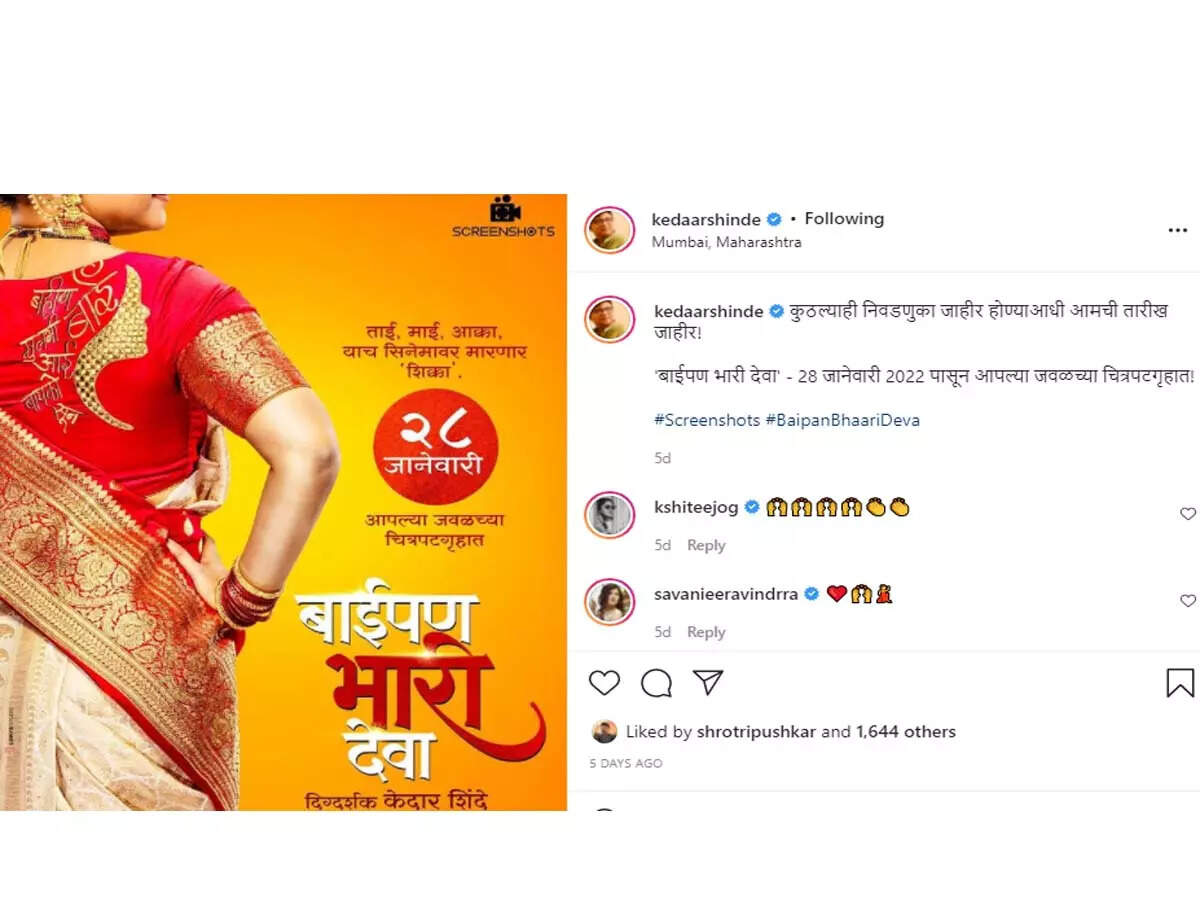Screen dimensions: 1200x900
Task: Open the three-dot more options menu
Action: (x=1177, y=230)
